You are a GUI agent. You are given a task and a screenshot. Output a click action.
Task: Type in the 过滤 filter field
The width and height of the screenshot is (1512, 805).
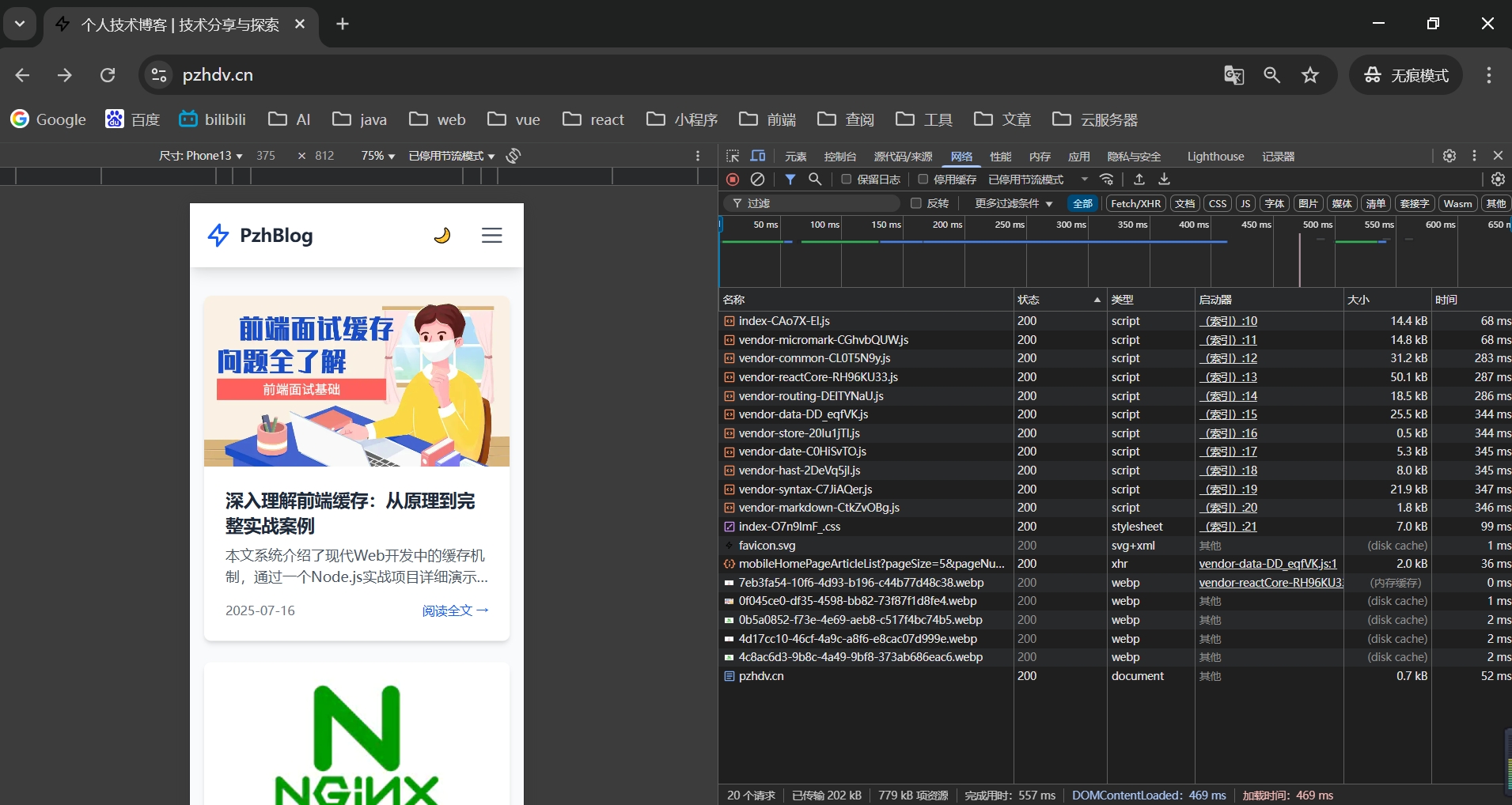pyautogui.click(x=823, y=203)
